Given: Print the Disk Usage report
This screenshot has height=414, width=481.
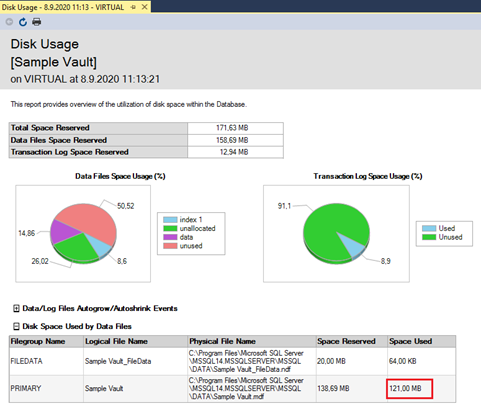Looking at the screenshot, I should tap(36, 22).
